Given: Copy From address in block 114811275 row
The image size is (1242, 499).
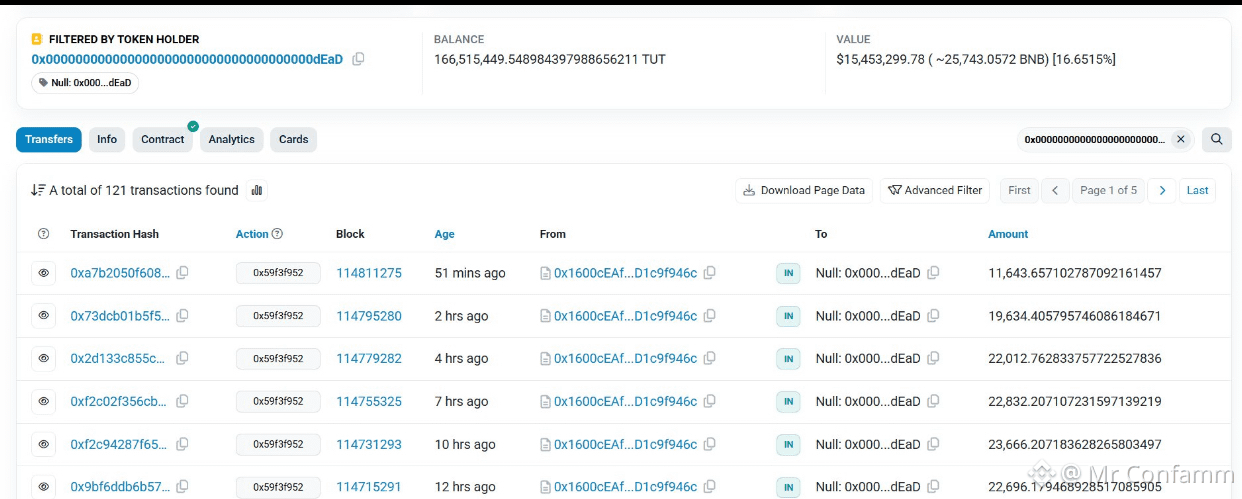Looking at the screenshot, I should (709, 273).
